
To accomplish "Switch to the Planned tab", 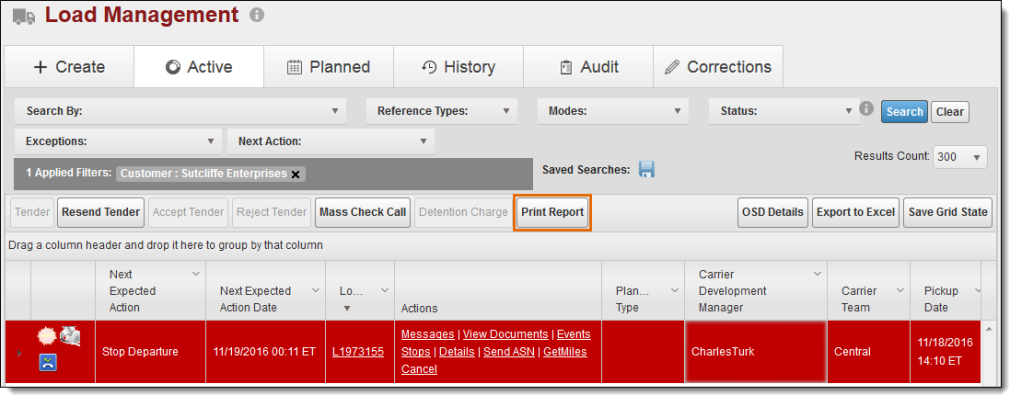I will coord(329,67).
